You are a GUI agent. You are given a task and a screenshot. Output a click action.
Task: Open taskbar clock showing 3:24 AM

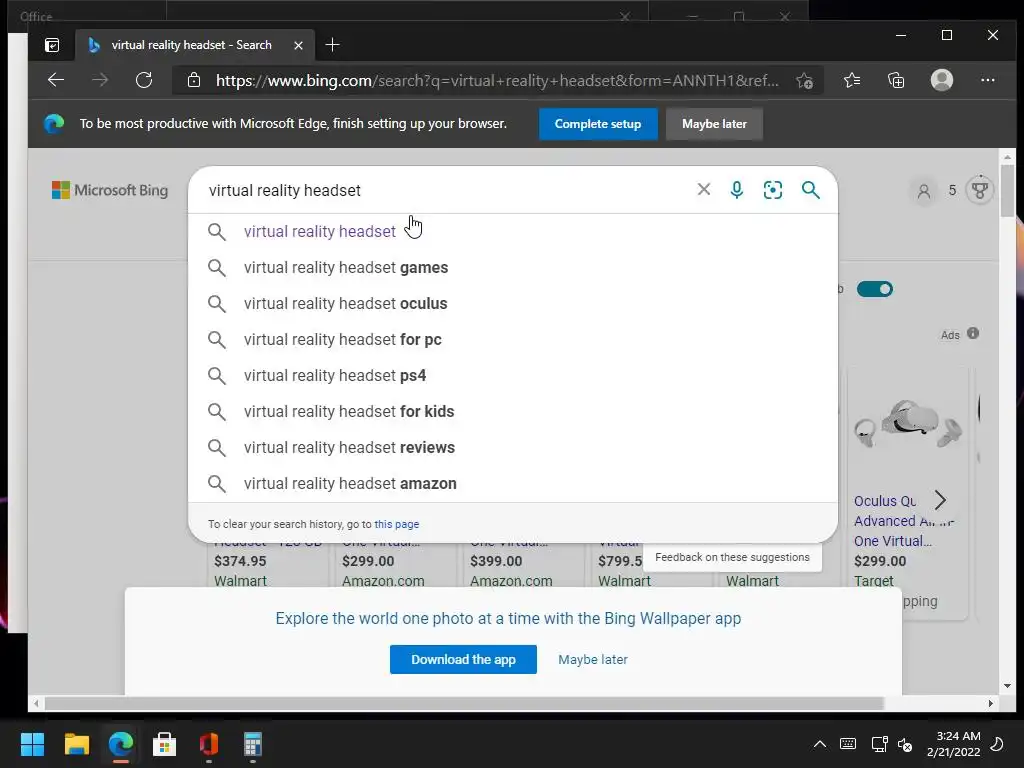coord(953,744)
